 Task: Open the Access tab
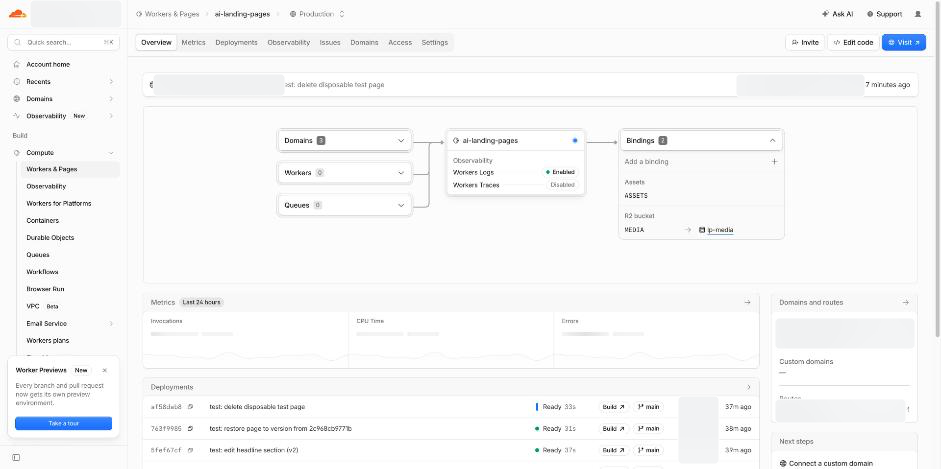[x=400, y=43]
